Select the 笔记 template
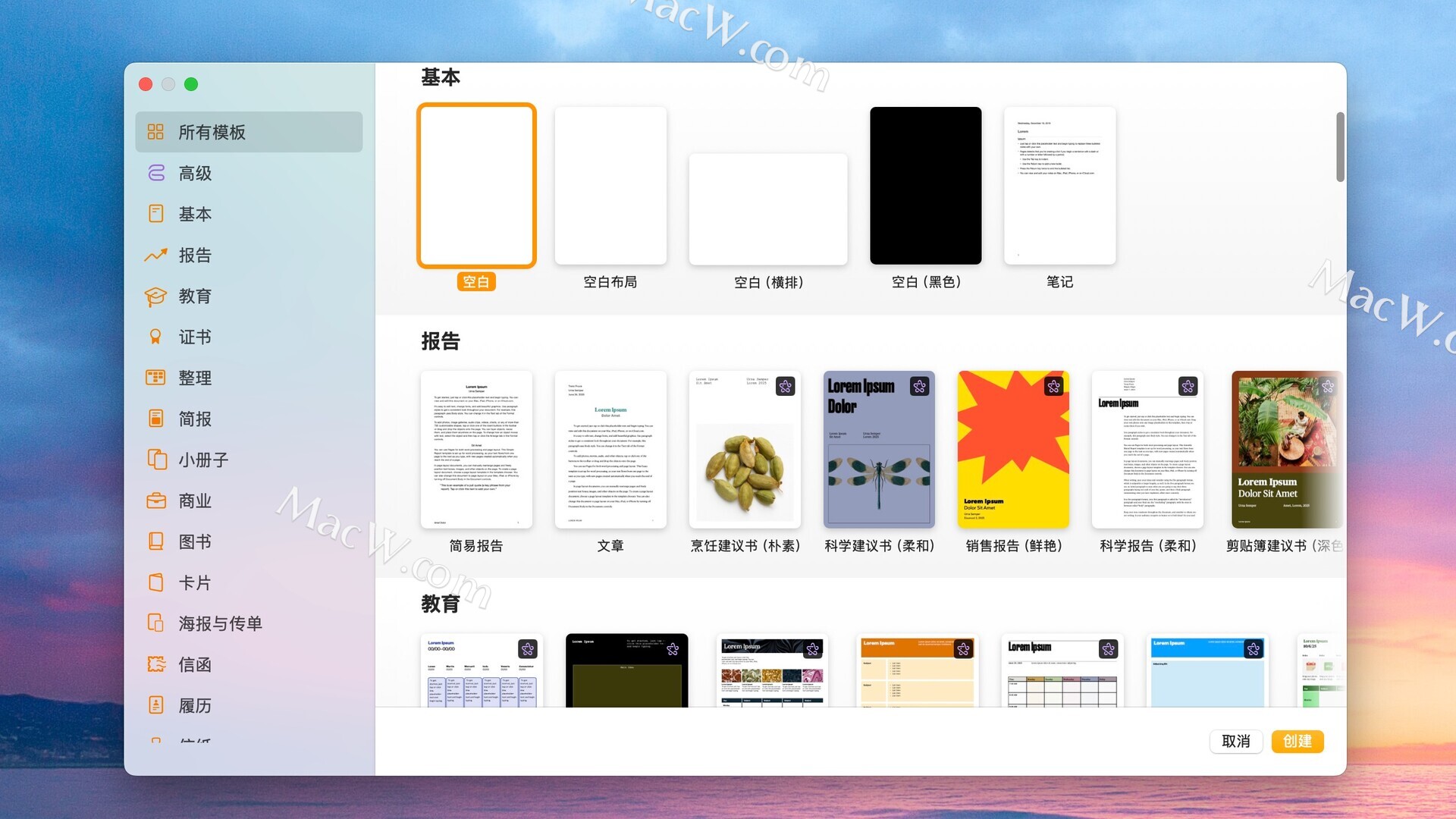Image resolution: width=1456 pixels, height=819 pixels. click(x=1059, y=186)
